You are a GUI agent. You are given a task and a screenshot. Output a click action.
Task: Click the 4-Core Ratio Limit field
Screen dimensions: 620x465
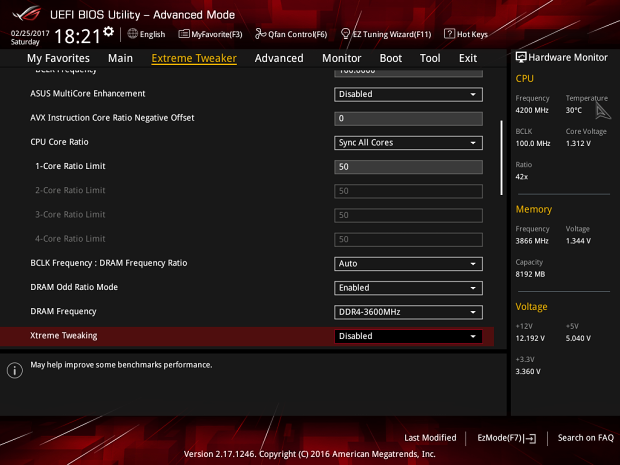point(408,239)
